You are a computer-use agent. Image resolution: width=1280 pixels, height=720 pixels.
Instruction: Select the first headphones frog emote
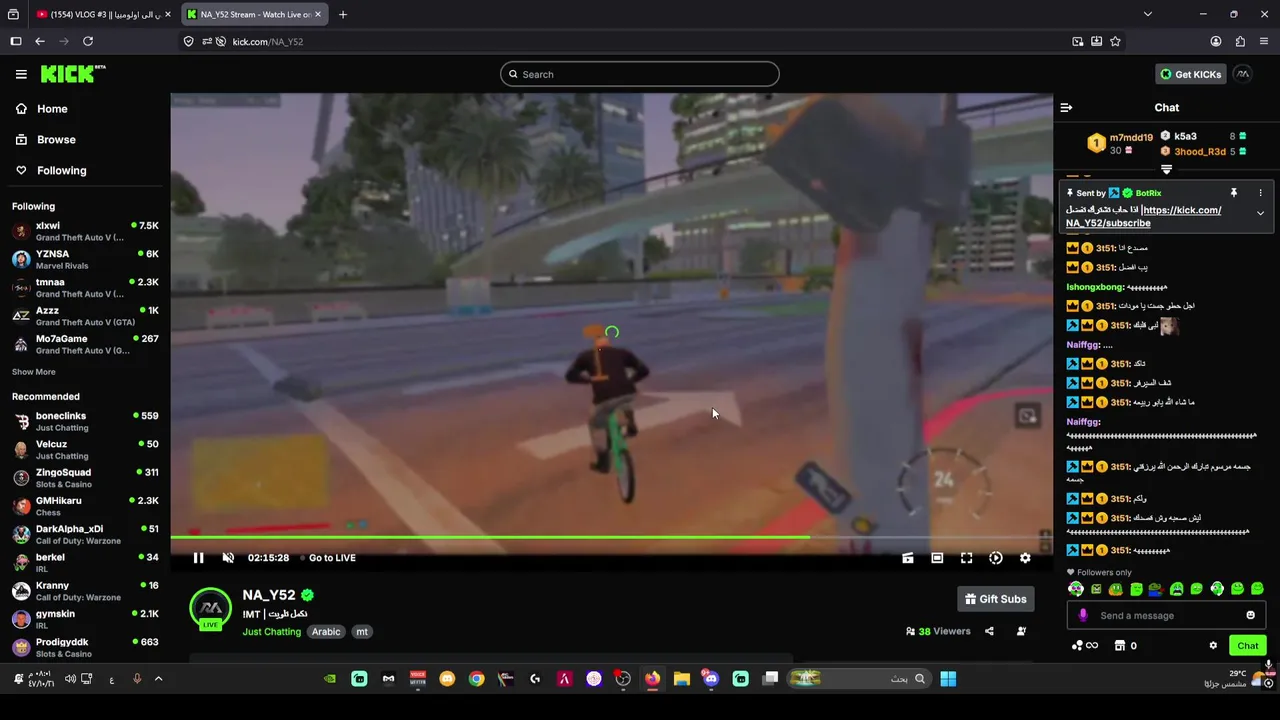point(1076,589)
